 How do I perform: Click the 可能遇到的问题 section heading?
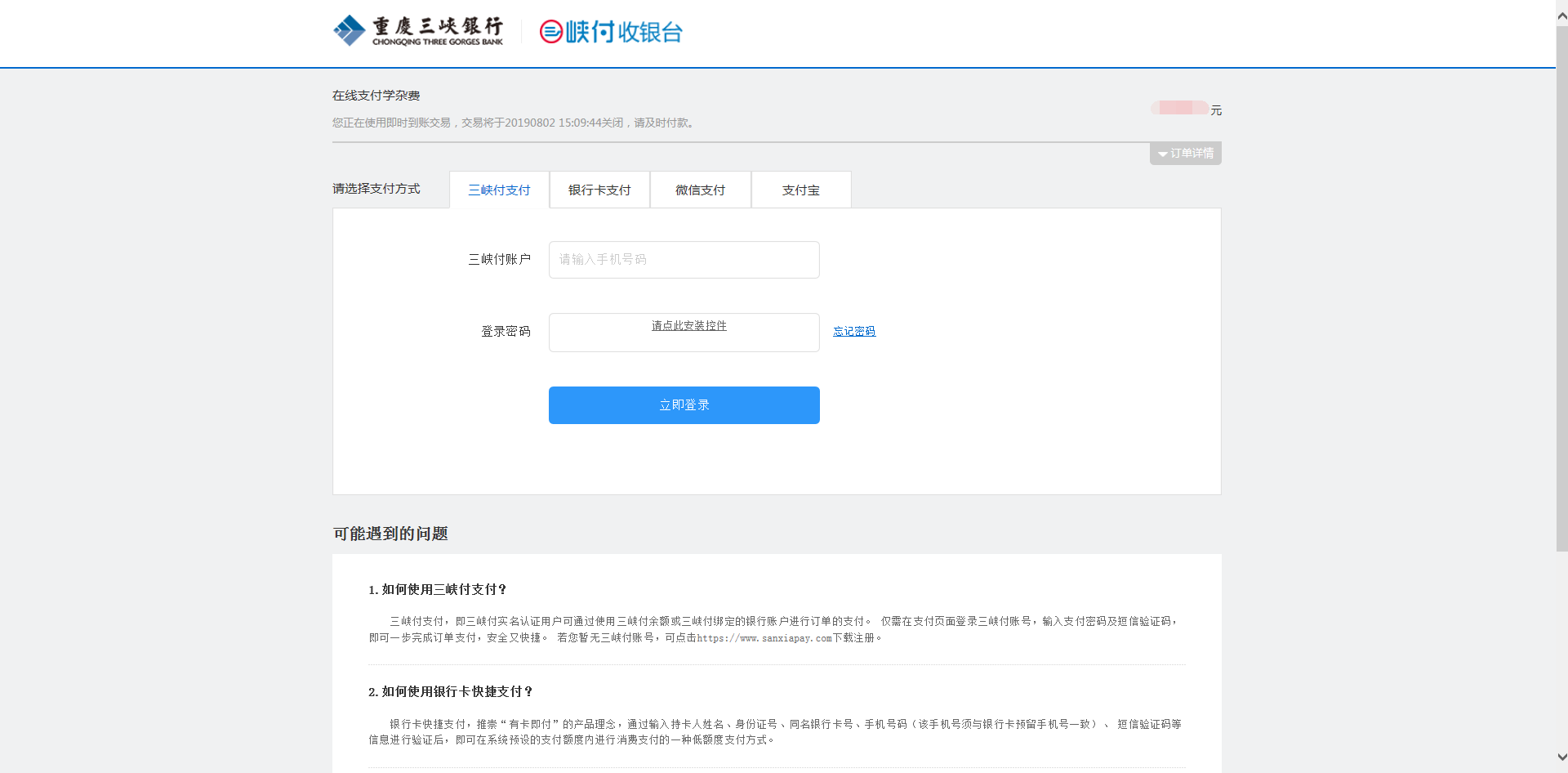[x=390, y=534]
